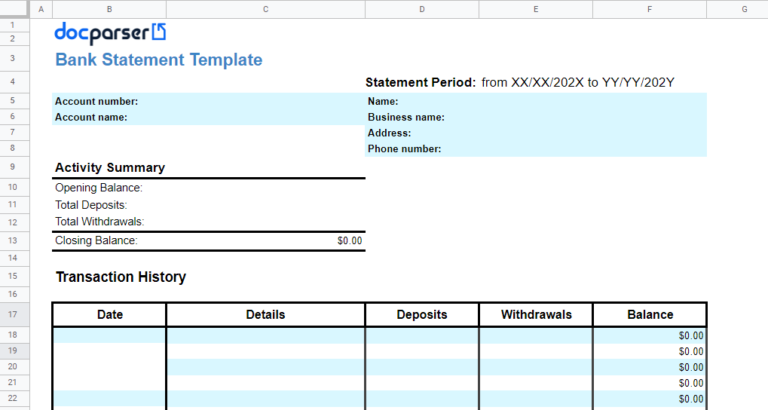The image size is (768, 410).
Task: Click the Opening Balance cell
Action: pyautogui.click(x=99, y=187)
